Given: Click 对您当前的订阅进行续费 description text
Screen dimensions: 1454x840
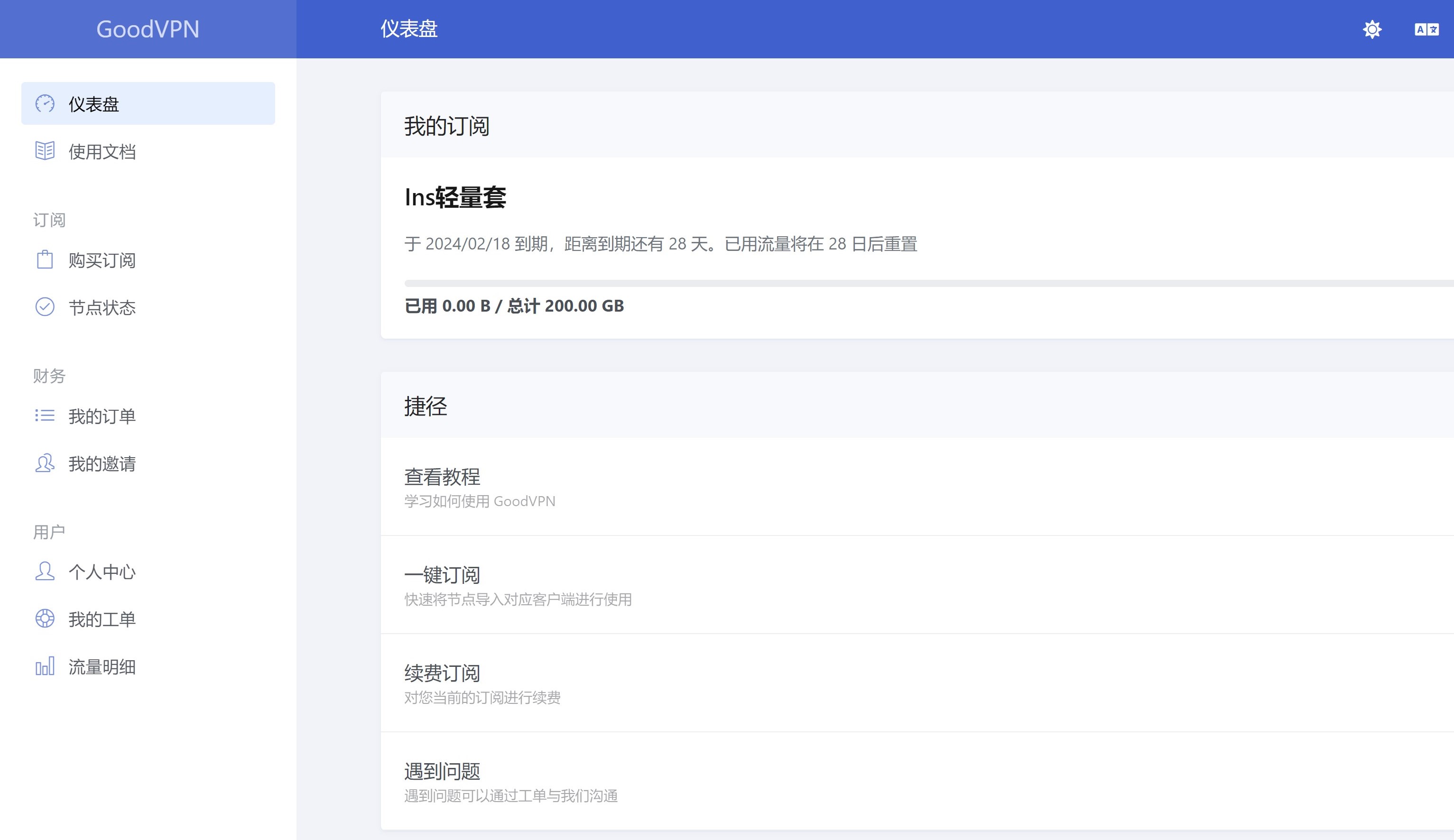Looking at the screenshot, I should pos(482,698).
